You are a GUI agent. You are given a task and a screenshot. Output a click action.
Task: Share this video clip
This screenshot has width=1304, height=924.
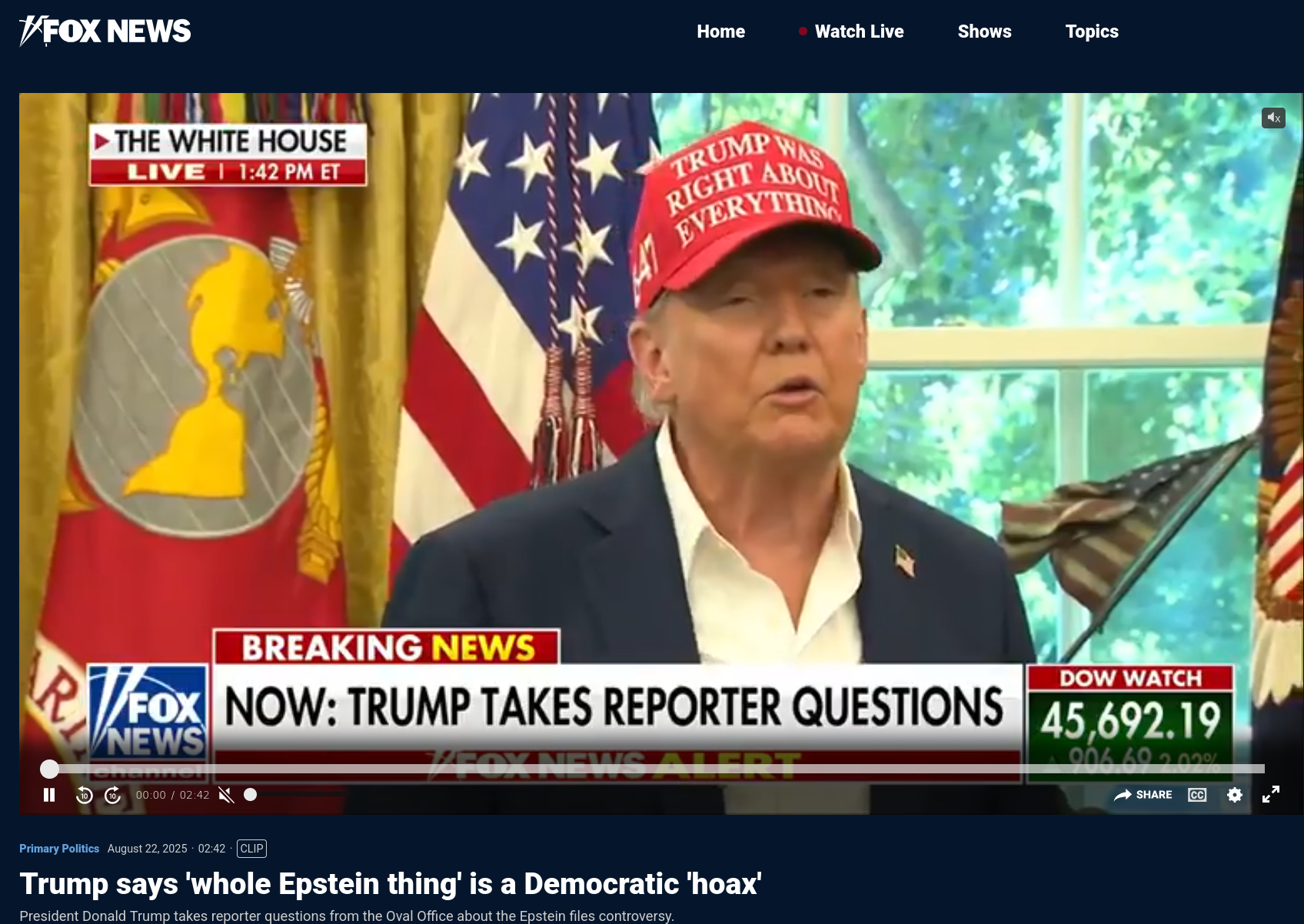[1143, 795]
